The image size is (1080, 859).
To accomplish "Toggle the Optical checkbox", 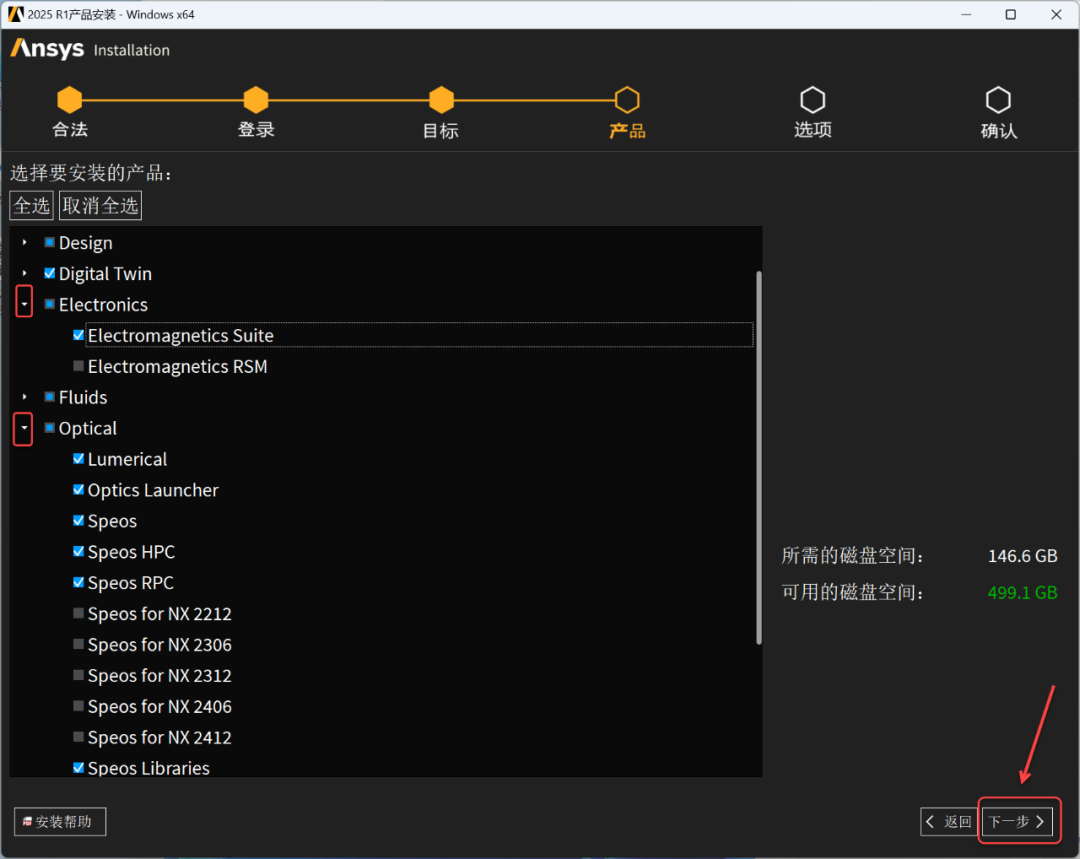I will [x=50, y=428].
